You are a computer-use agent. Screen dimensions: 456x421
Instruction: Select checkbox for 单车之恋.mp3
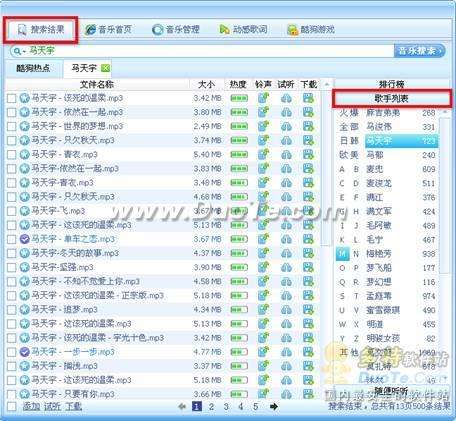point(12,239)
